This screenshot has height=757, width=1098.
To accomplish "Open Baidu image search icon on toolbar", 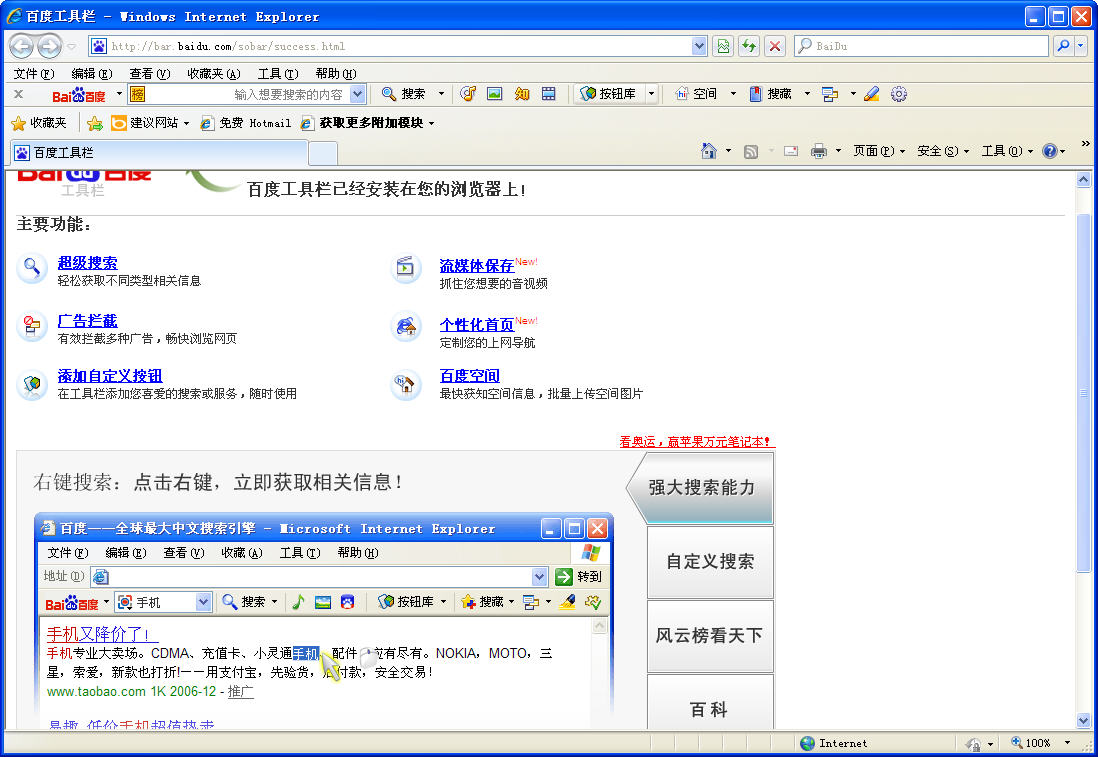I will (494, 94).
